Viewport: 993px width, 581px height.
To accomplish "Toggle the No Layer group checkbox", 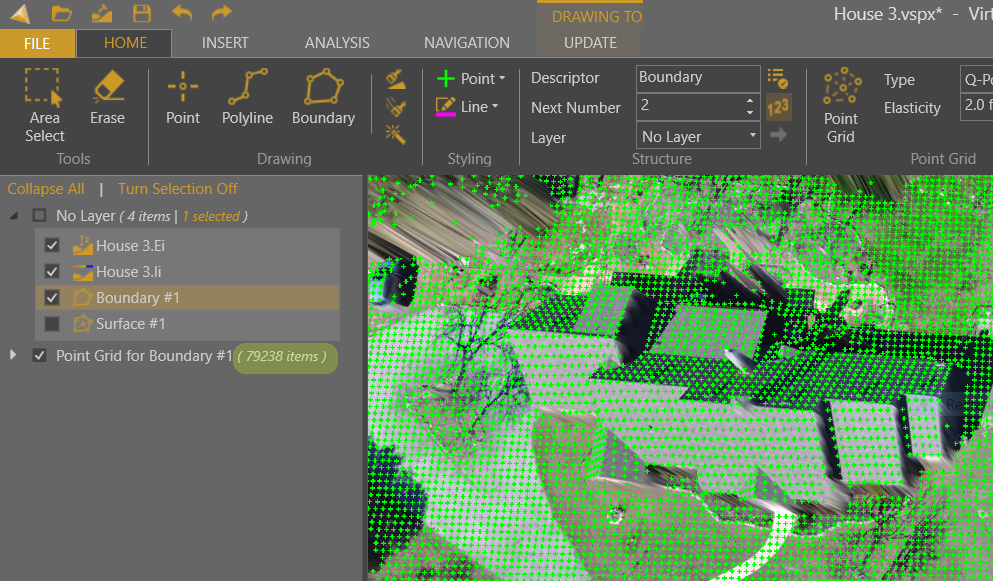I will click(x=39, y=215).
